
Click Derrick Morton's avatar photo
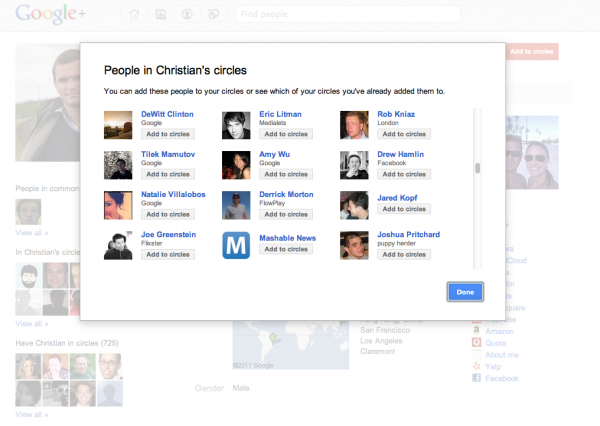tap(236, 206)
